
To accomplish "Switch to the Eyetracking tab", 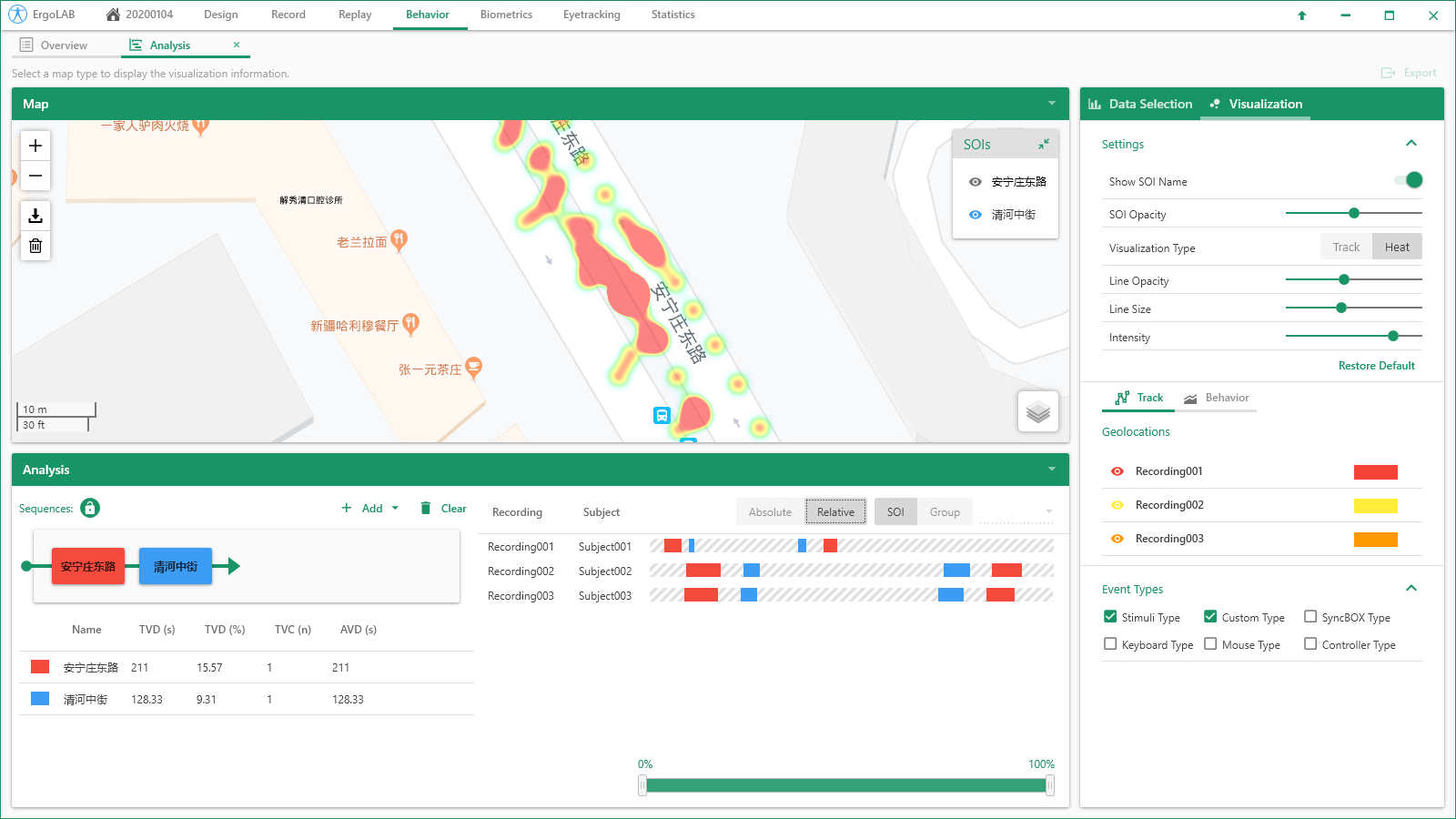I will (x=591, y=15).
